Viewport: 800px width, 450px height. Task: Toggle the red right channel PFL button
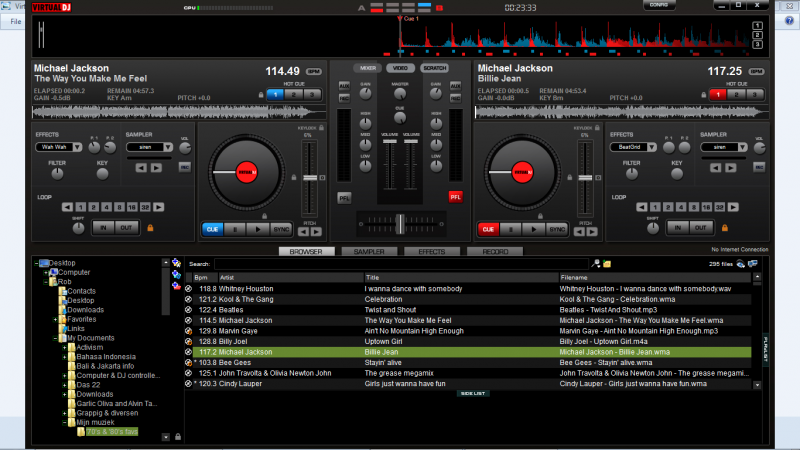(x=455, y=197)
